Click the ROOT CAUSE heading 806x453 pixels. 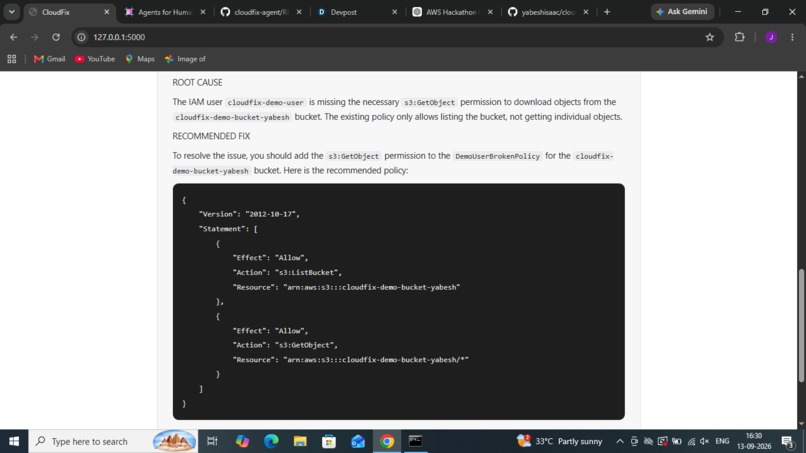coord(197,82)
